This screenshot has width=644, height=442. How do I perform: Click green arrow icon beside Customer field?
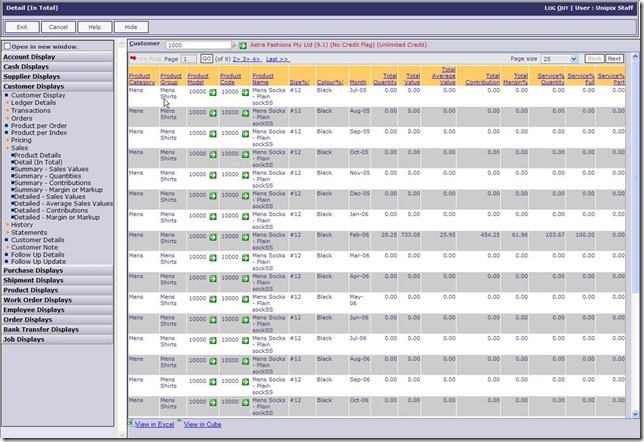coord(244,46)
